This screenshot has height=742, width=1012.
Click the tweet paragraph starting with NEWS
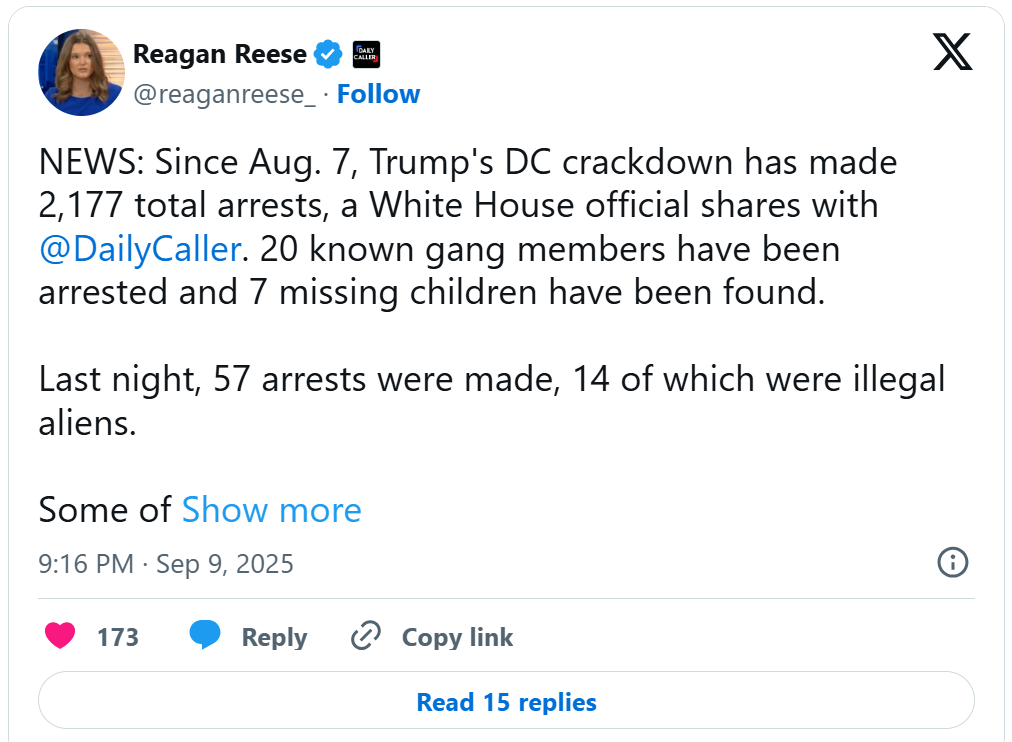click(x=468, y=227)
